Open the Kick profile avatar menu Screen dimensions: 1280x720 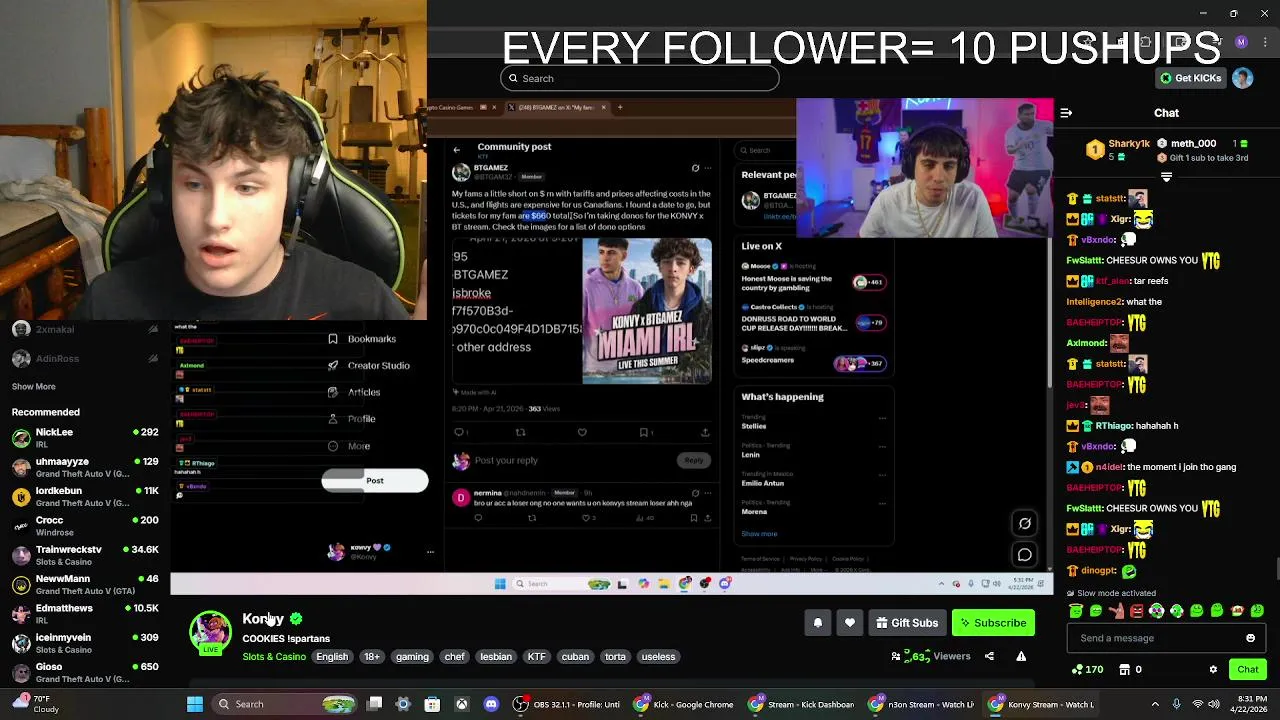coord(1242,78)
